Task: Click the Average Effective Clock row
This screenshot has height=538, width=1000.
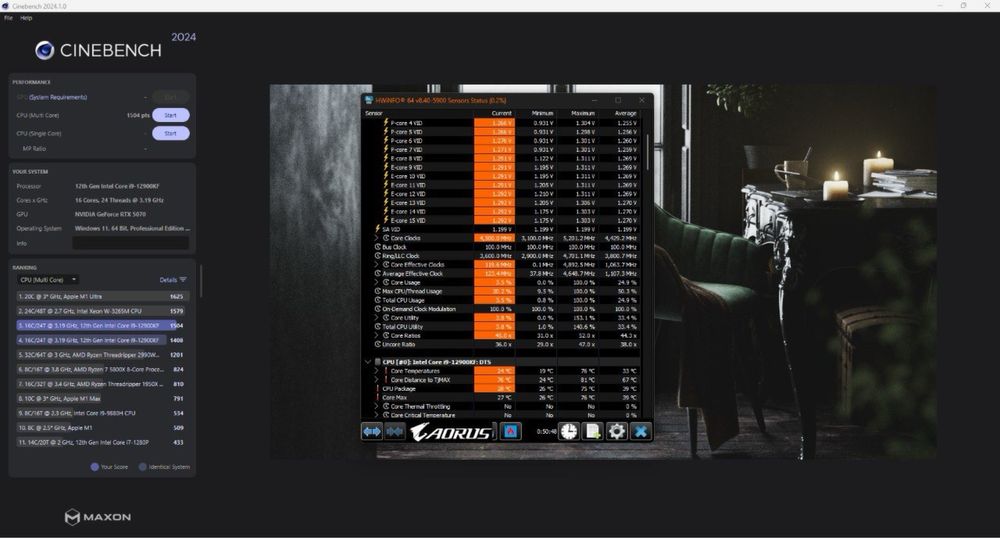Action: coord(501,273)
